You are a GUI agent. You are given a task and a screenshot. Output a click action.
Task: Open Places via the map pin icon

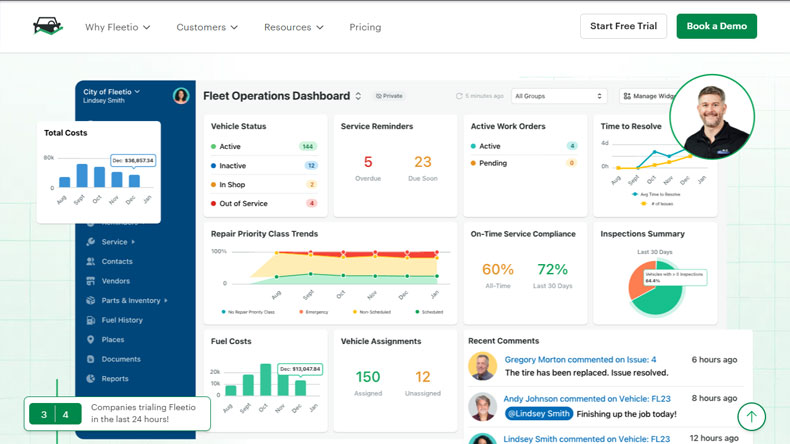point(91,340)
